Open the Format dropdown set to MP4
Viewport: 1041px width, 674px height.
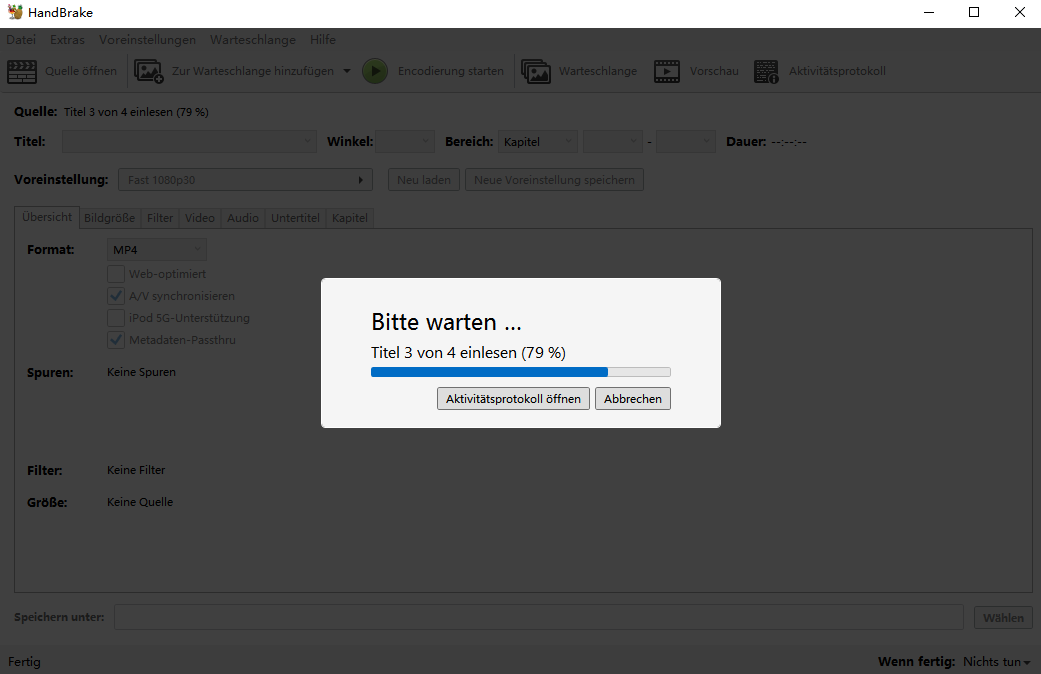156,248
